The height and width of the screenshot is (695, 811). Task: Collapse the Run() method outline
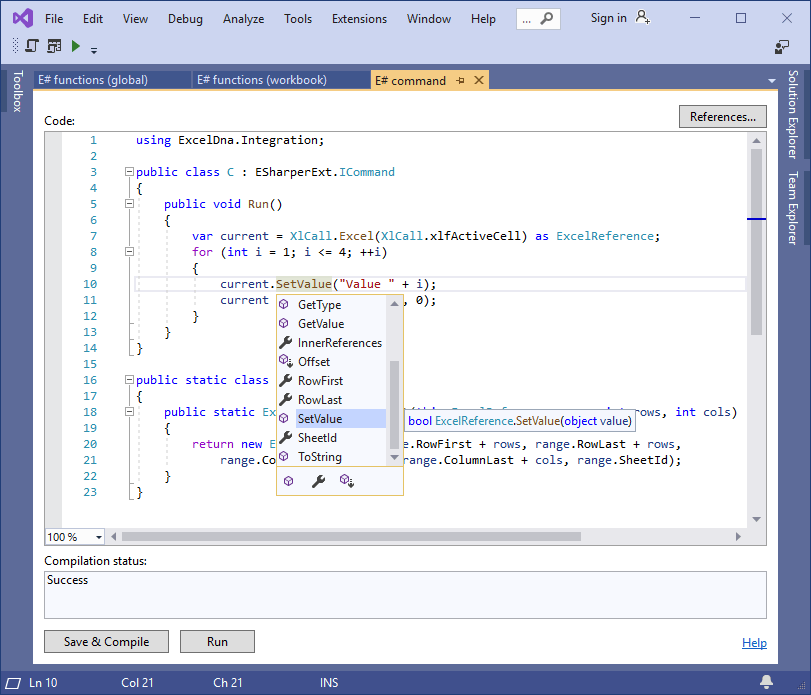[129, 204]
